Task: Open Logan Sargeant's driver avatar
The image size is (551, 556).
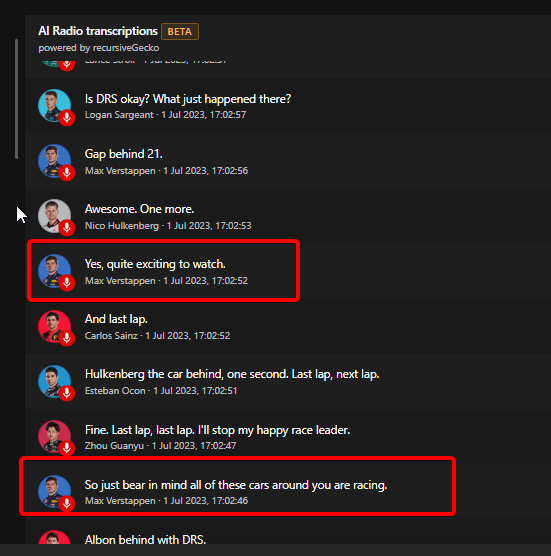Action: [x=54, y=105]
